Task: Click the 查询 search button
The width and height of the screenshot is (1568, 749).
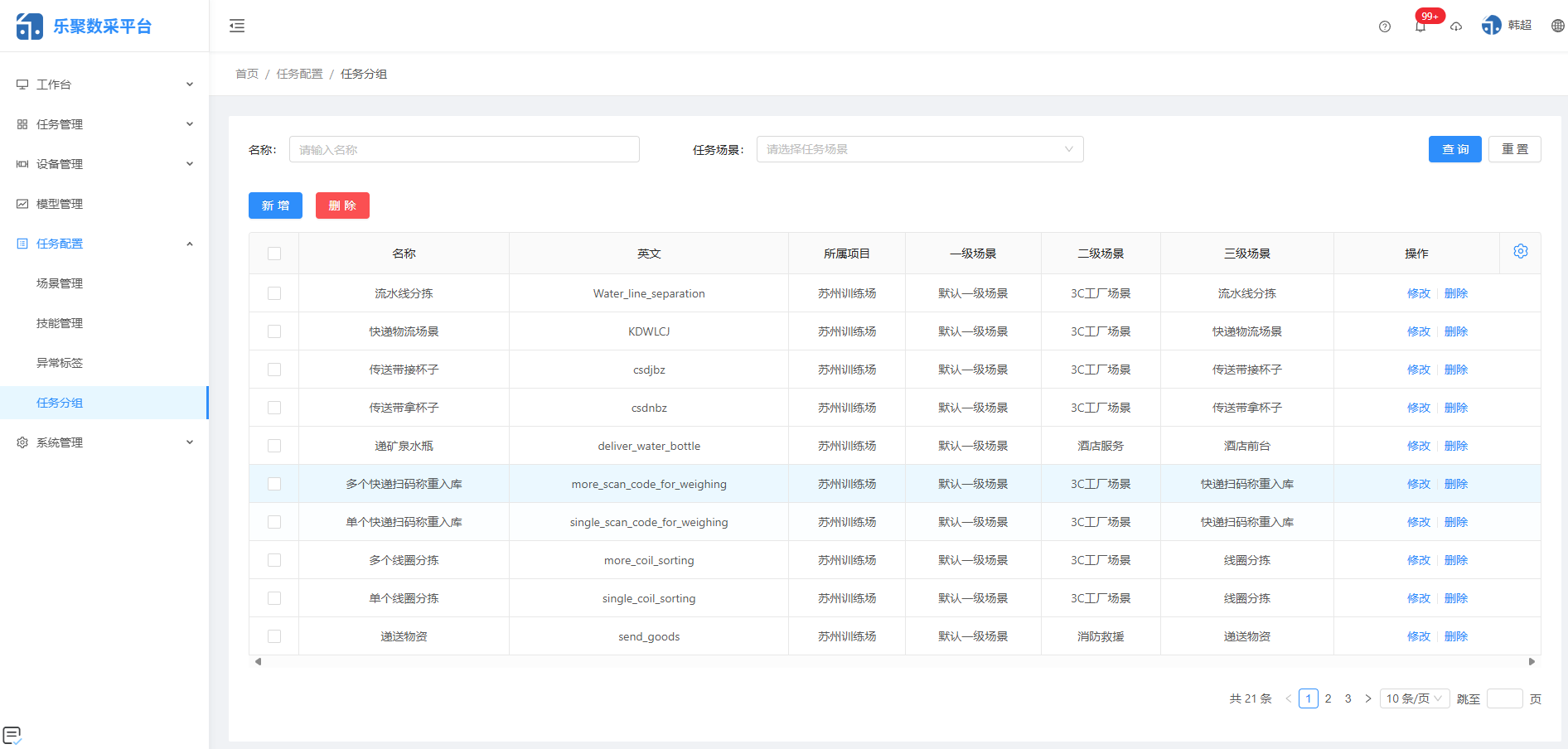Action: point(1454,149)
